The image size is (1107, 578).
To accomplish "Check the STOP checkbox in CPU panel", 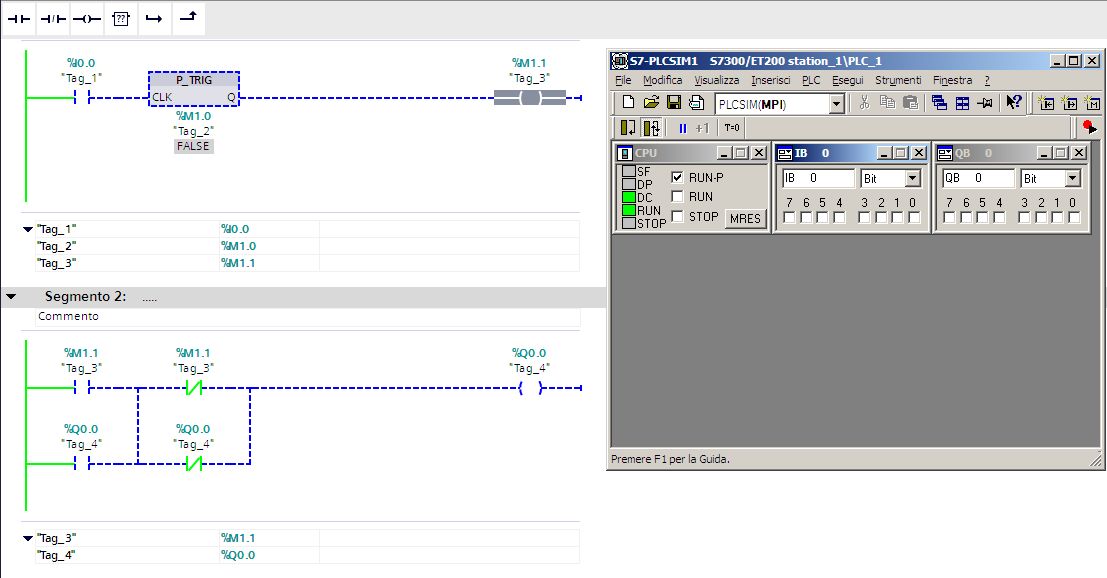I will coord(677,216).
